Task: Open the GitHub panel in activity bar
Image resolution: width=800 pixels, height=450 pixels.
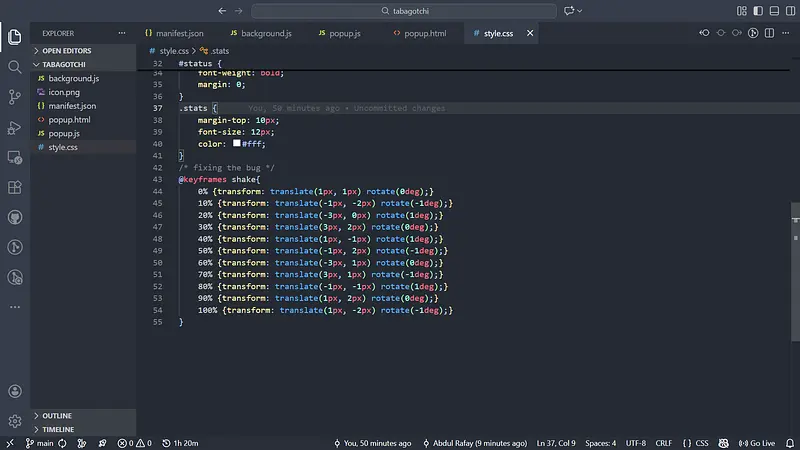Action: [x=15, y=217]
